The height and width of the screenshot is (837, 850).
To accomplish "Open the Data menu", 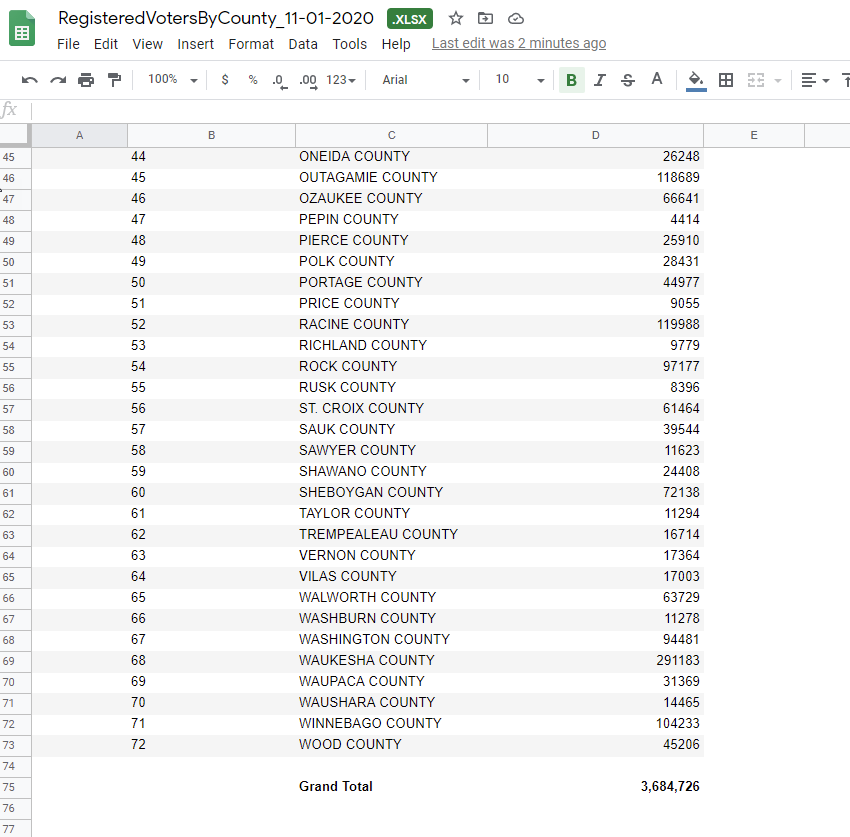I will tap(303, 44).
